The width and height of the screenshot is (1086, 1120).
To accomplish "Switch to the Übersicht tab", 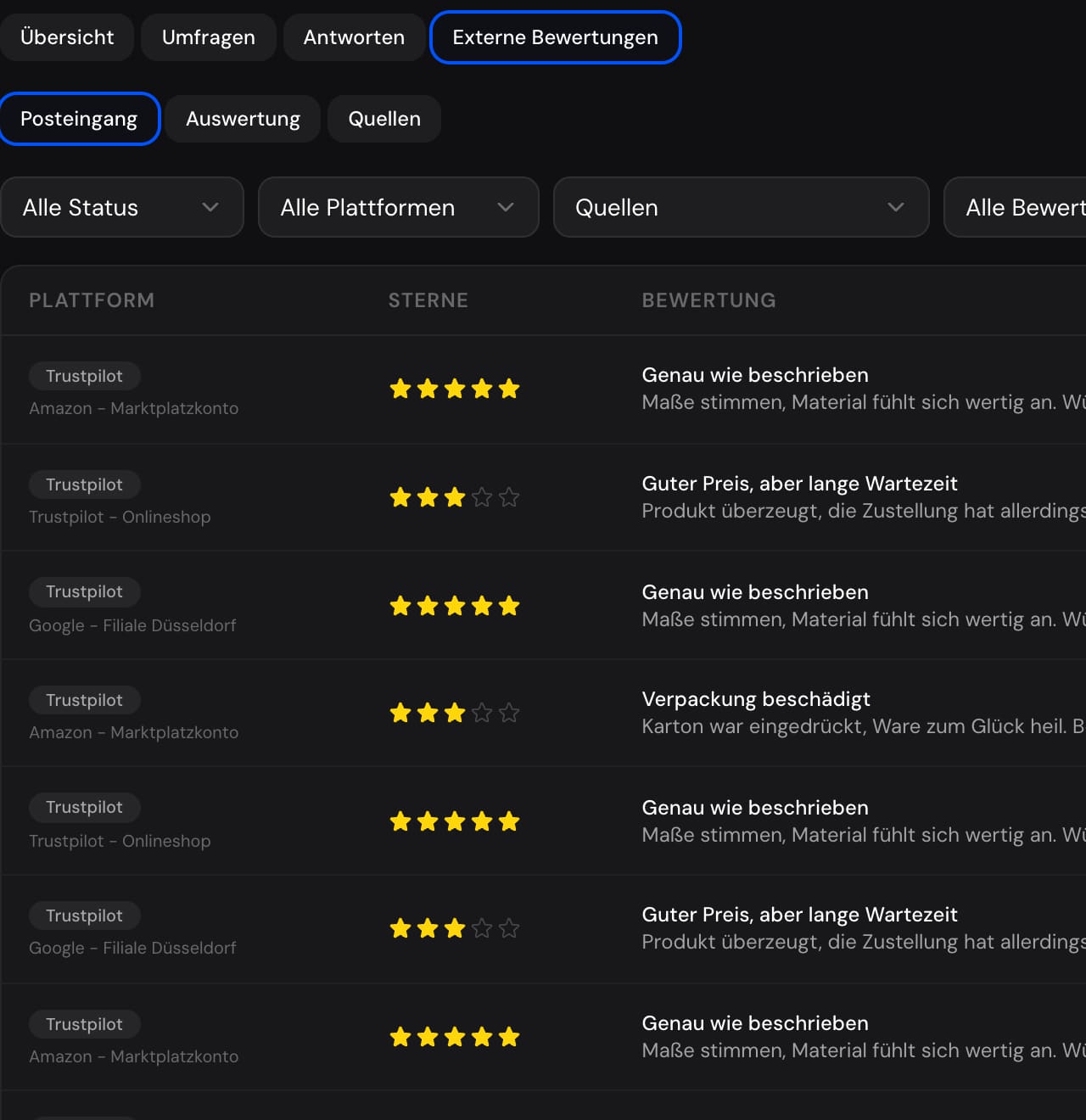I will 66,37.
